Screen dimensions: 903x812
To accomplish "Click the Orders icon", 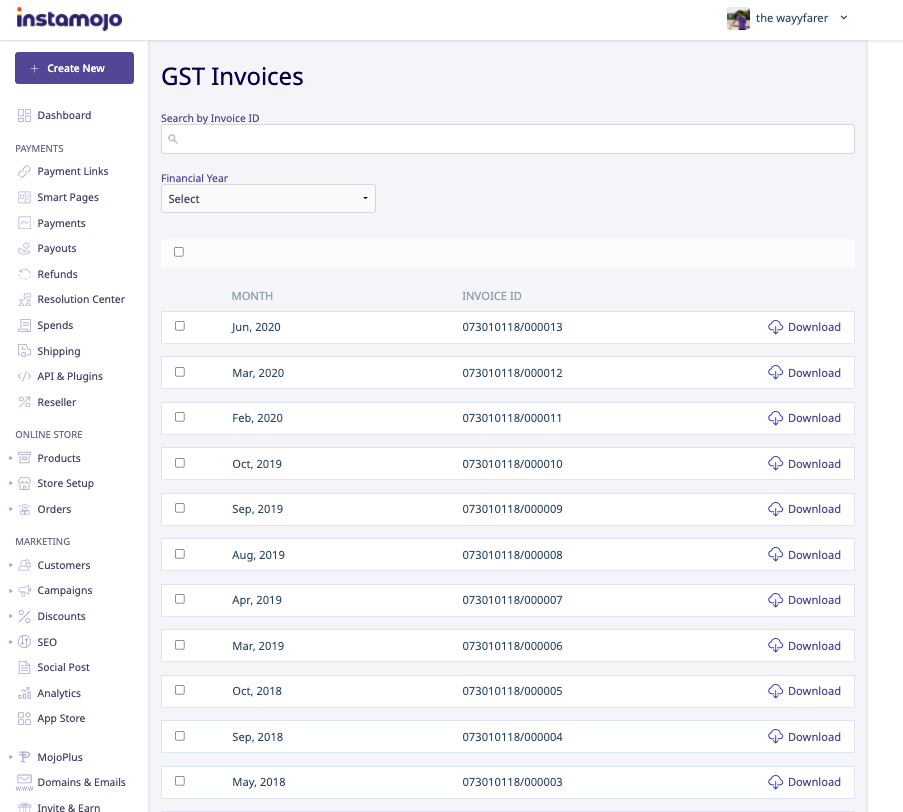I will pos(24,509).
